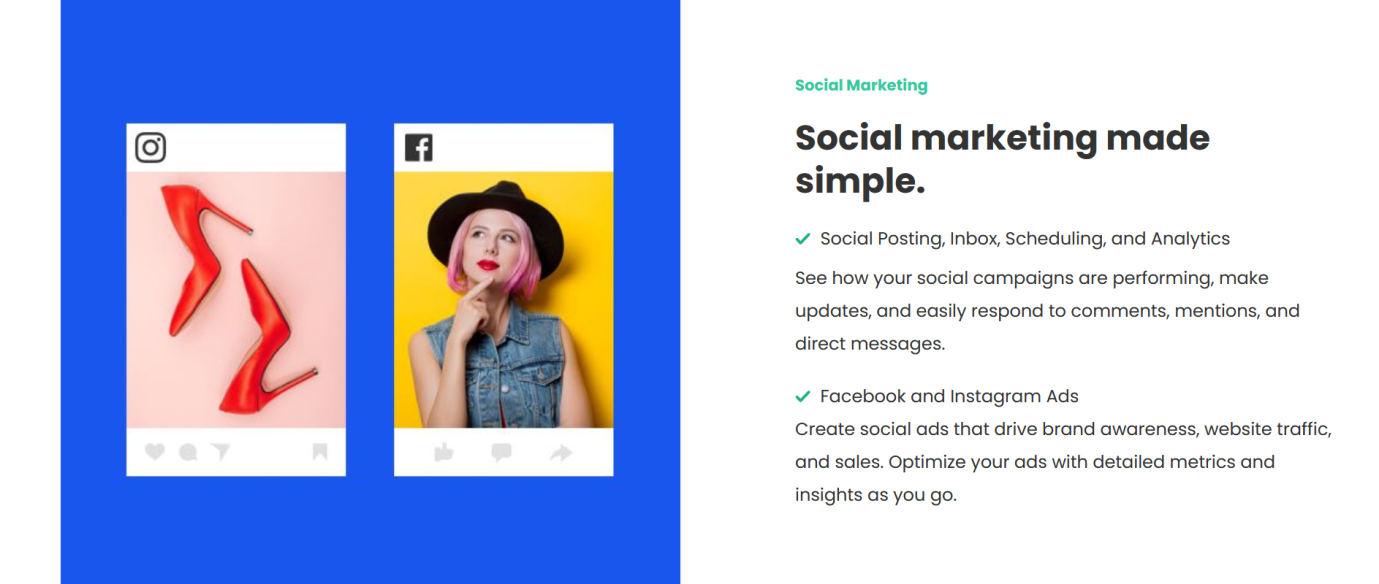Screen dimensions: 1379x584
Task: Click 'Facebook and Instagram Ads' text
Action: 949,396
